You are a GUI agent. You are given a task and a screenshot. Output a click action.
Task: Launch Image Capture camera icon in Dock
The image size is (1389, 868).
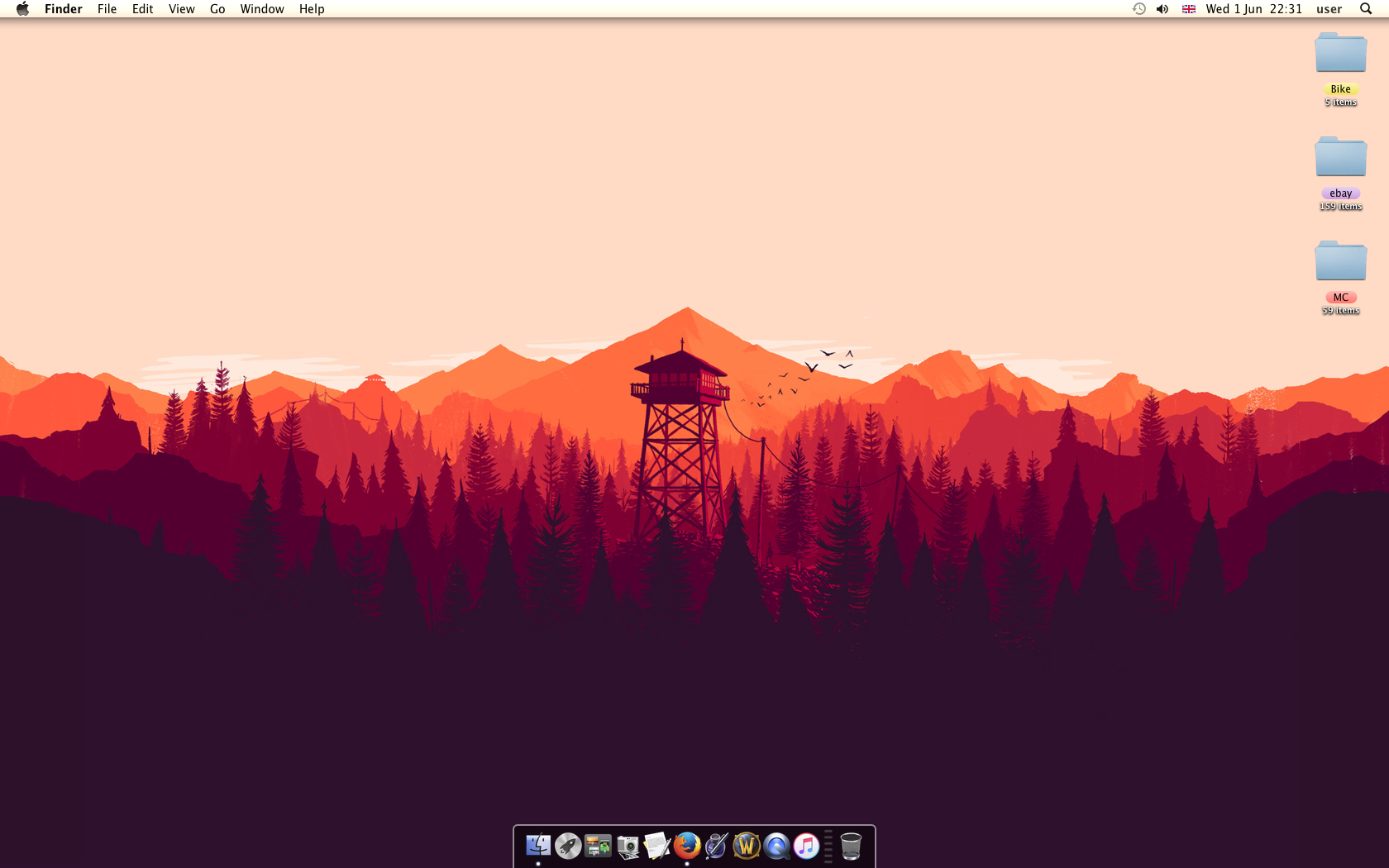click(x=628, y=846)
